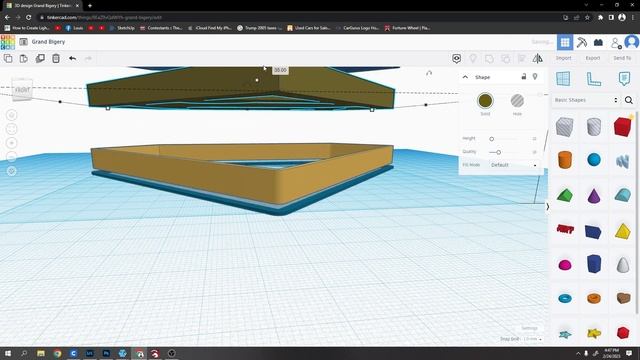The height and width of the screenshot is (360, 640).
Task: Click the Show all eye icon
Action: coord(456,58)
